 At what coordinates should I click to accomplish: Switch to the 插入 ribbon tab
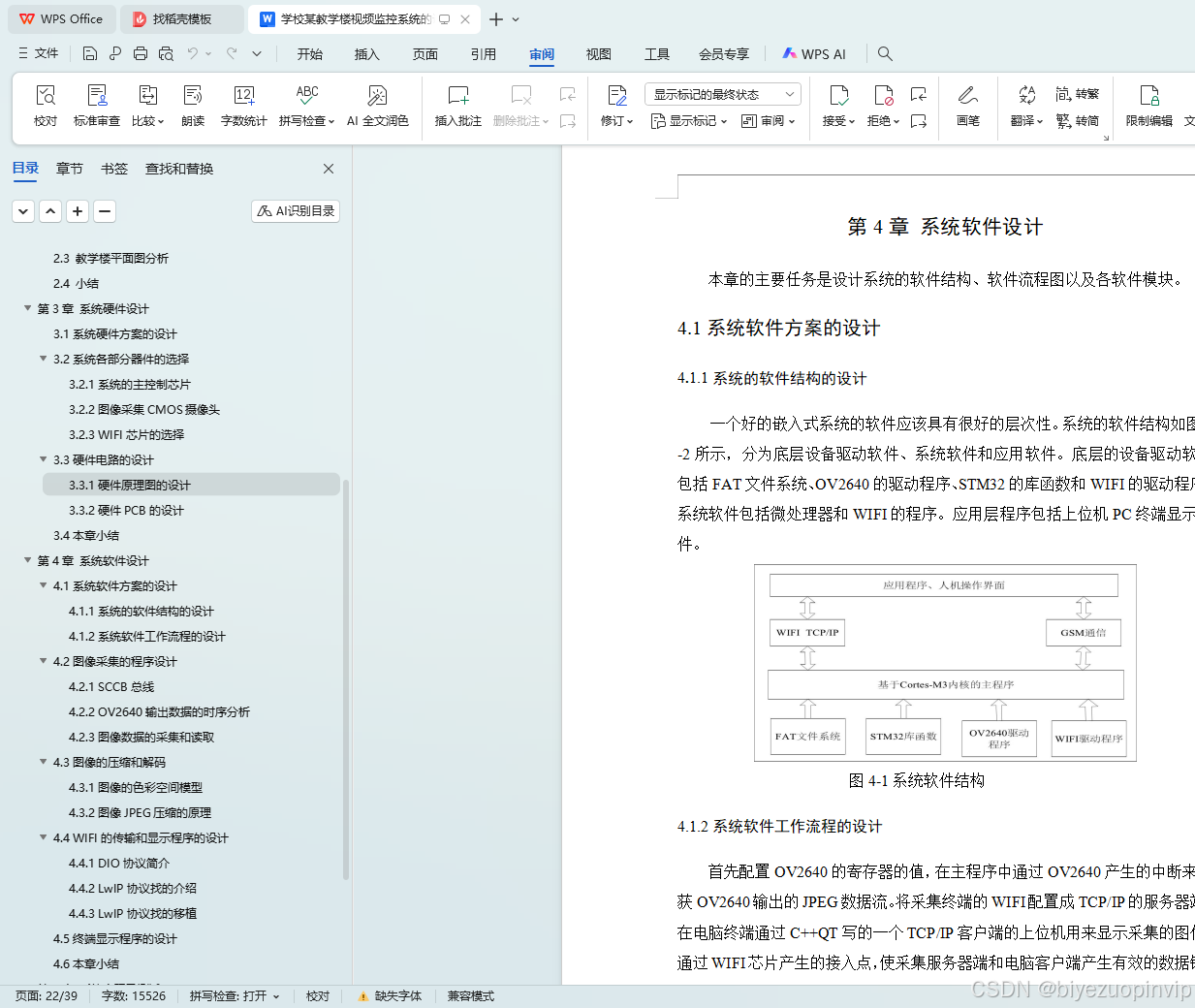coord(367,54)
